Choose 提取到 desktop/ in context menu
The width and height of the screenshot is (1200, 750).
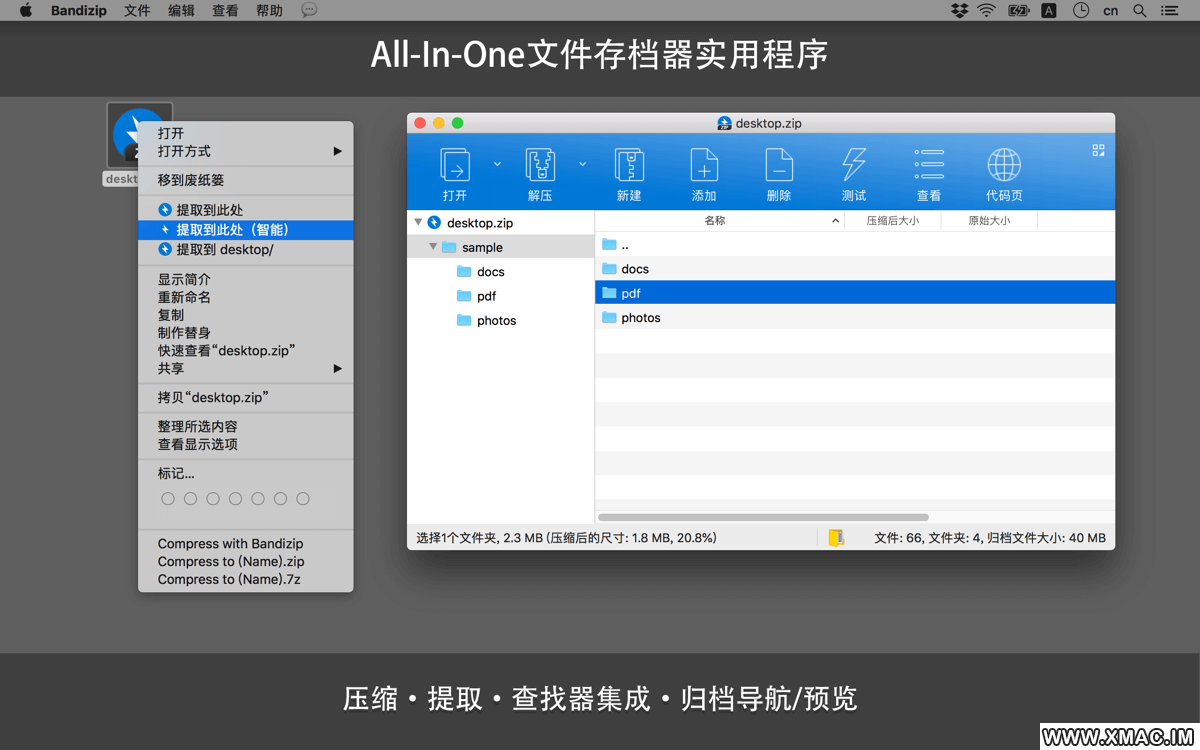(x=246, y=249)
